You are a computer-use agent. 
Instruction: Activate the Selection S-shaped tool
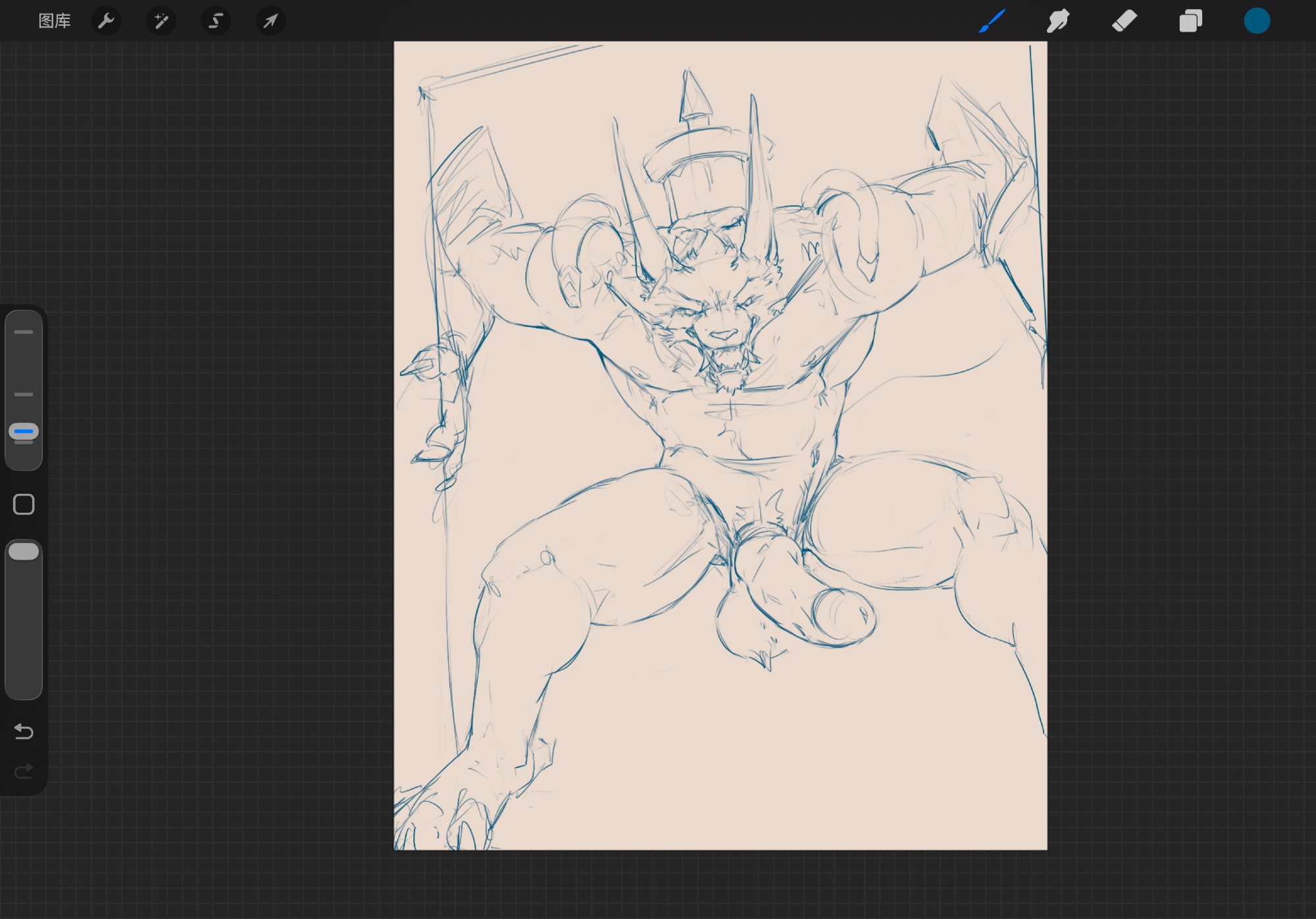[x=216, y=21]
